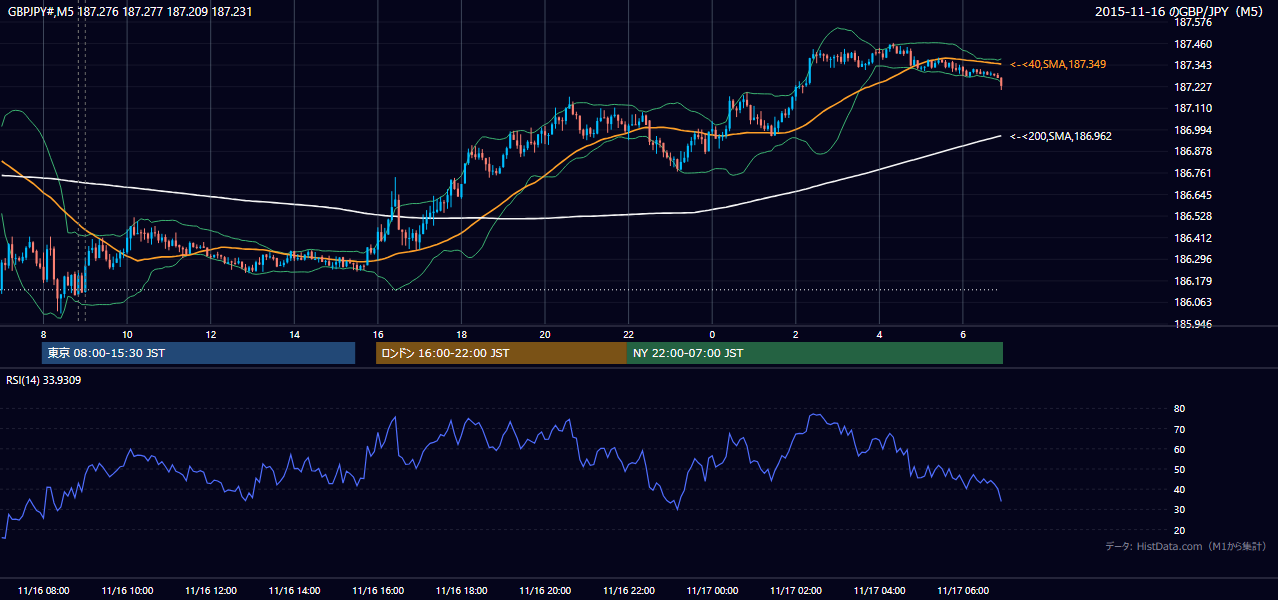The height and width of the screenshot is (600, 1278).
Task: Click price axis label 186.994
Action: pos(1194,130)
